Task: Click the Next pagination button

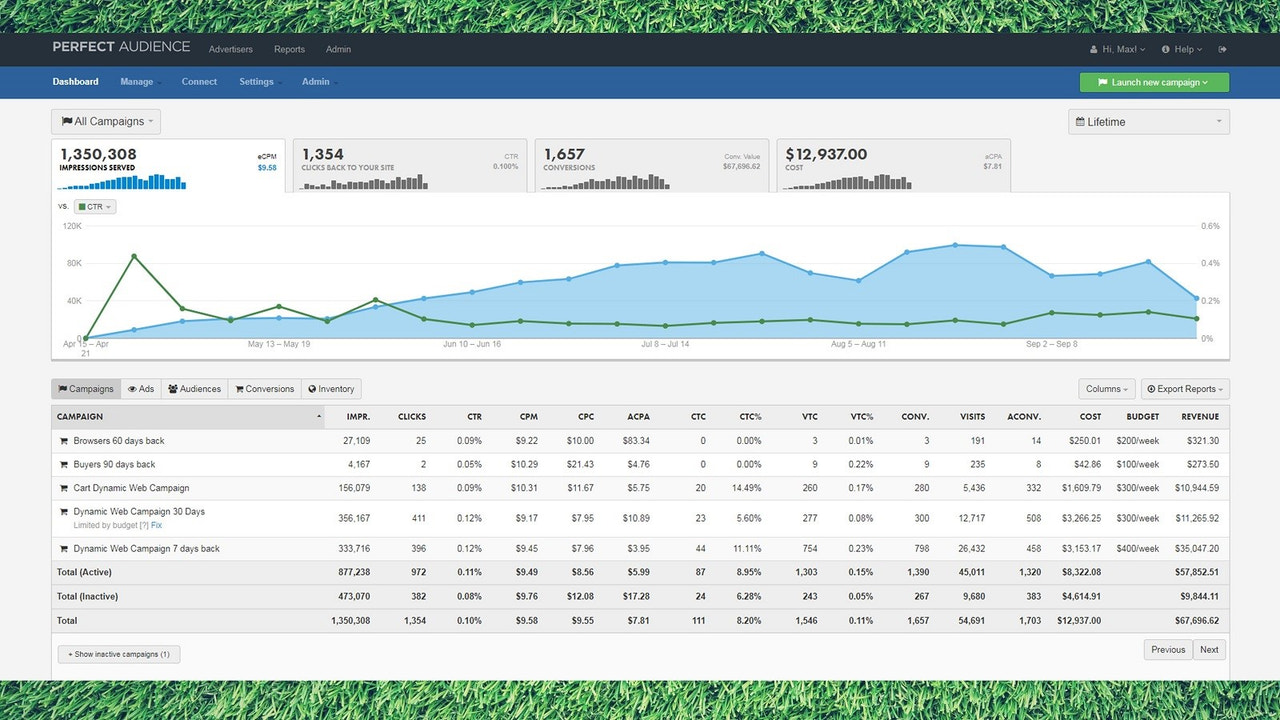Action: pos(1209,649)
